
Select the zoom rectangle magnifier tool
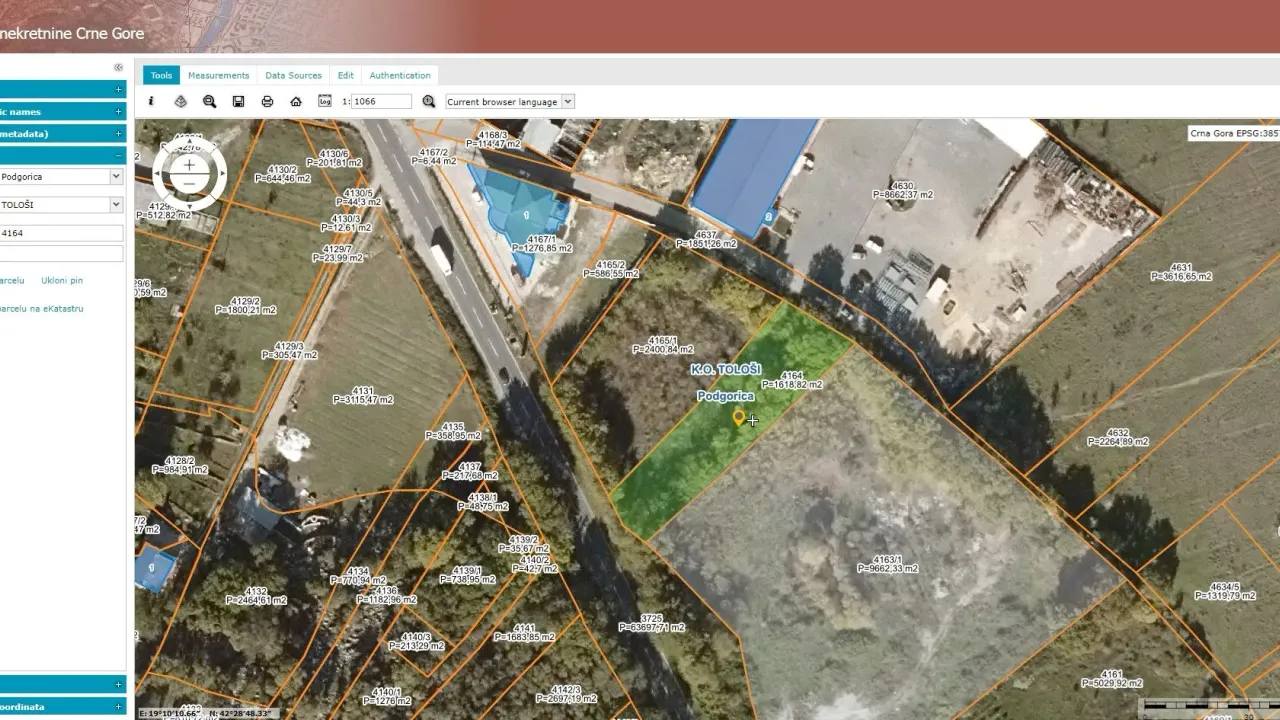tap(209, 101)
